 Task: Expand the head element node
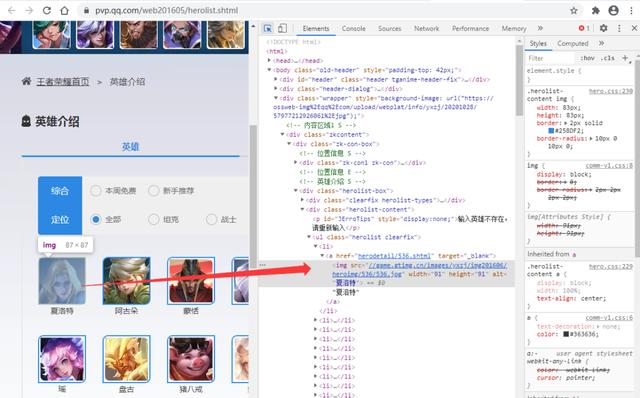point(269,60)
